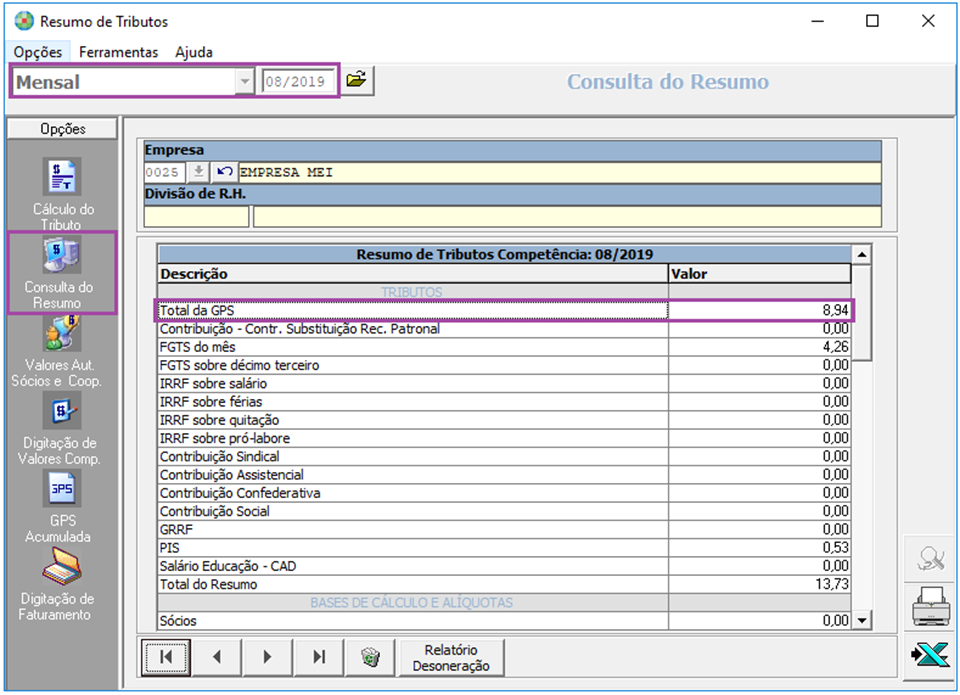Click the greyed search tool icon above printer
Screen dimensions: 960x695
pos(931,558)
